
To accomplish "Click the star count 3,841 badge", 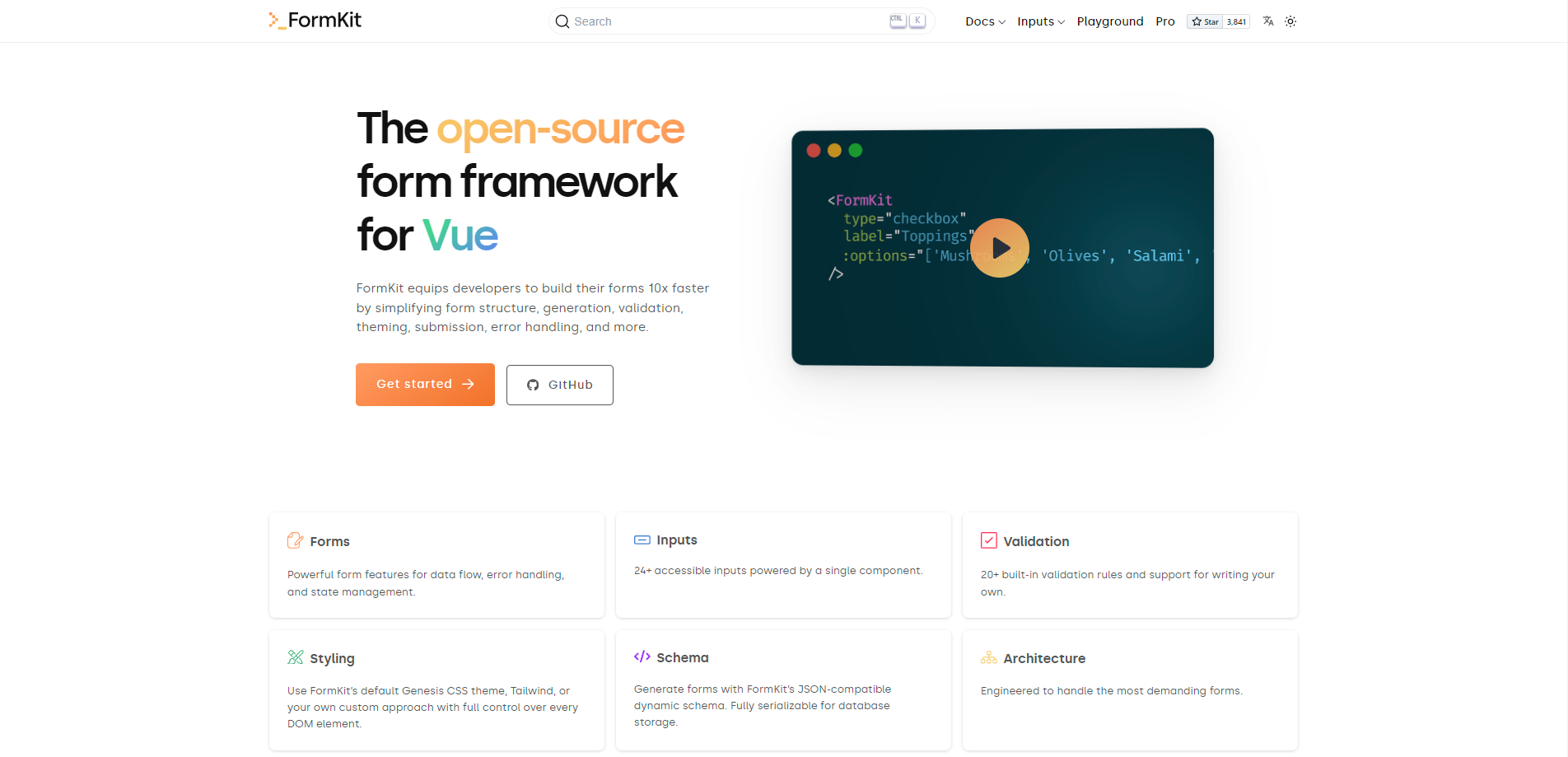I will [x=1236, y=21].
